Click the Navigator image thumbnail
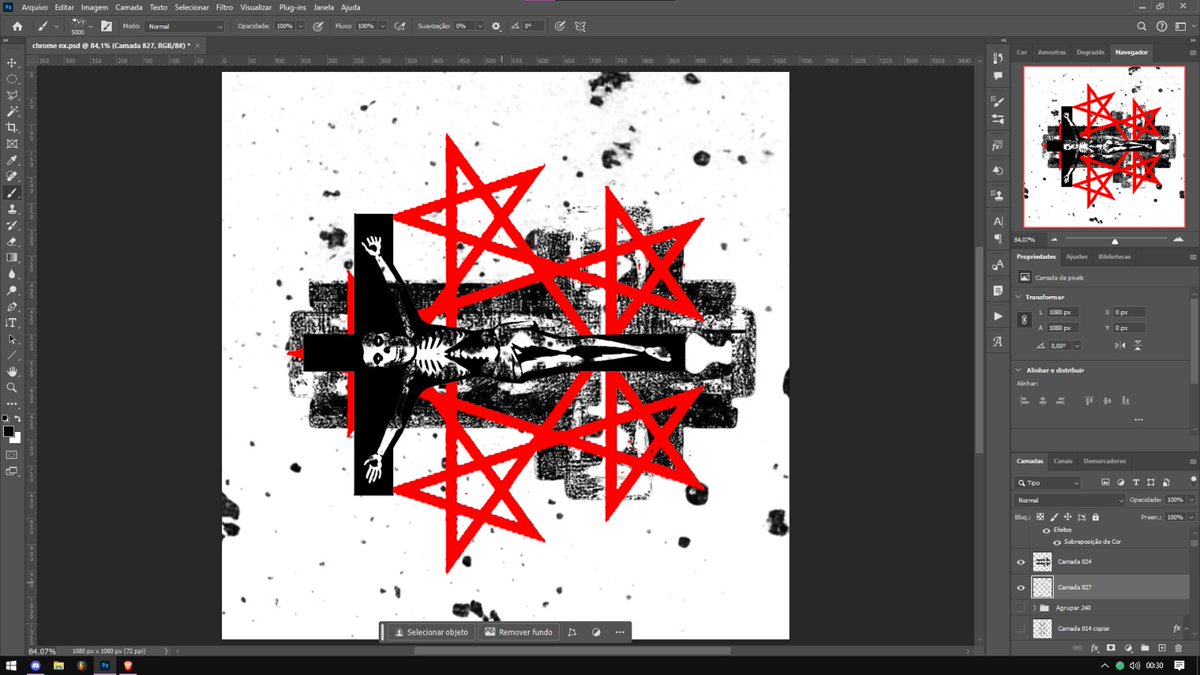The width and height of the screenshot is (1200, 675). coord(1104,147)
